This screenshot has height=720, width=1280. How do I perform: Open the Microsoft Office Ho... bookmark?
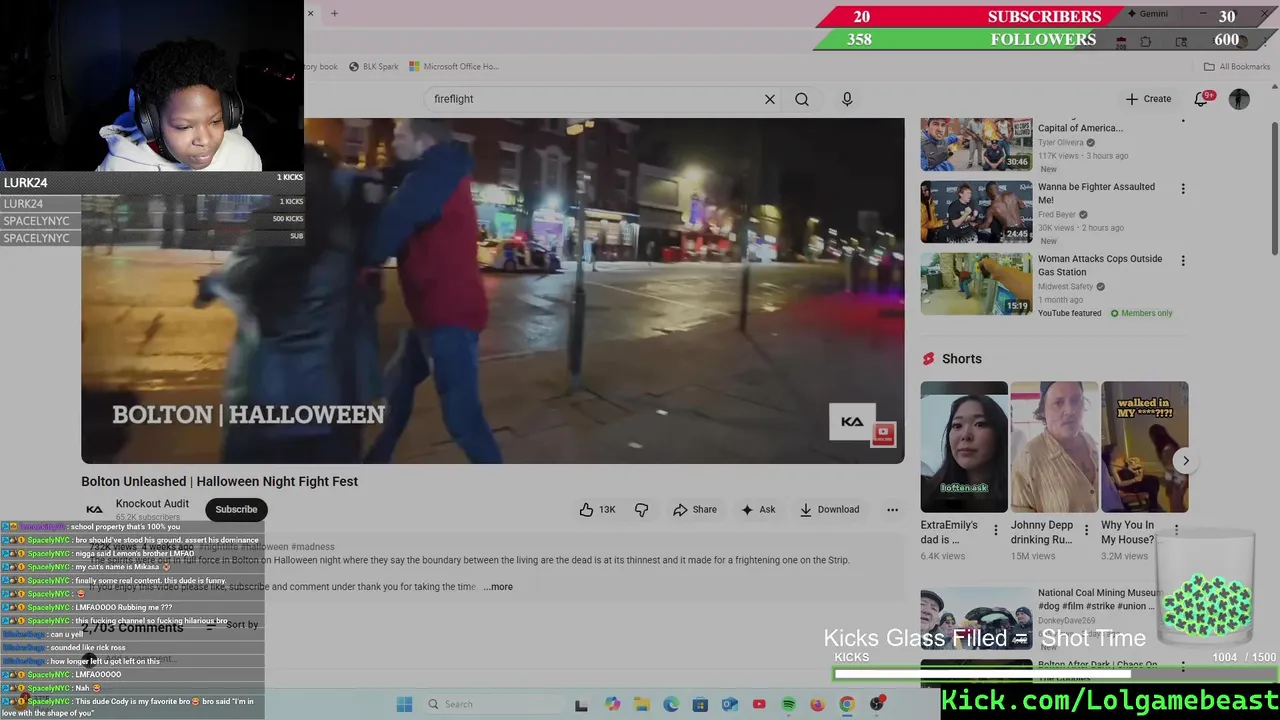coord(454,67)
